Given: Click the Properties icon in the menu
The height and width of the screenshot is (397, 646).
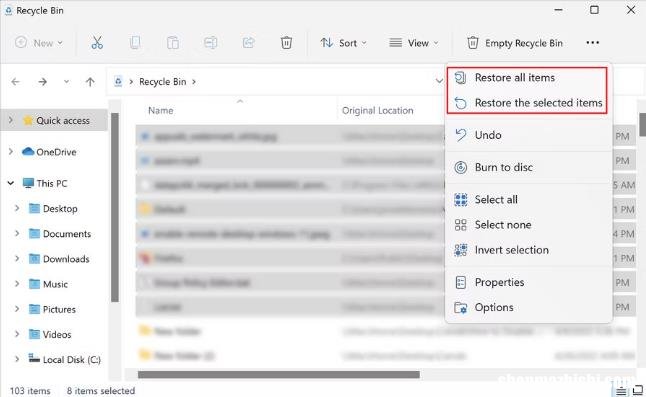Looking at the screenshot, I should tap(461, 282).
